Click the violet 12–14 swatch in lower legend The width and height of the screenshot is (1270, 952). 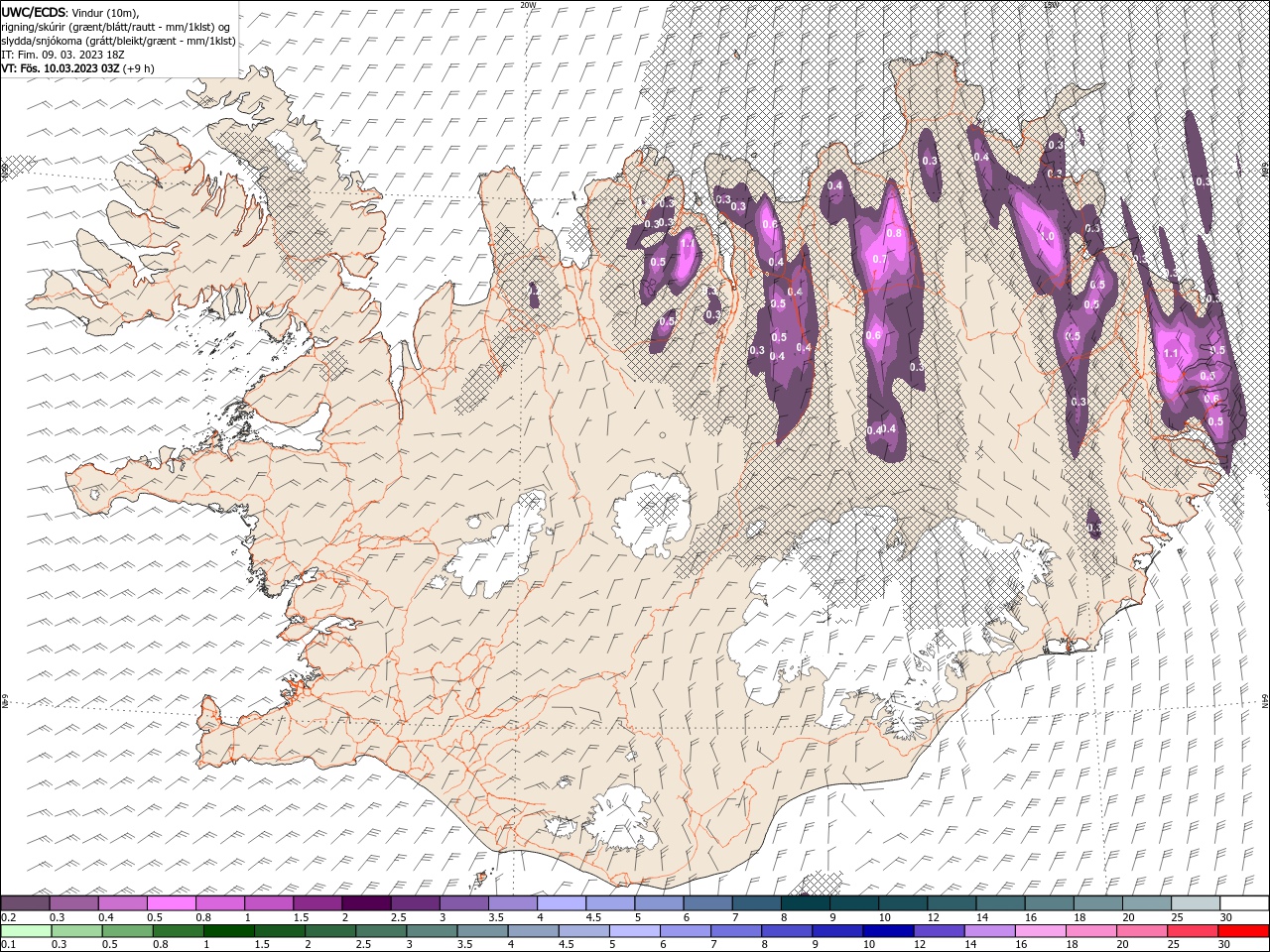pyautogui.click(x=940, y=931)
